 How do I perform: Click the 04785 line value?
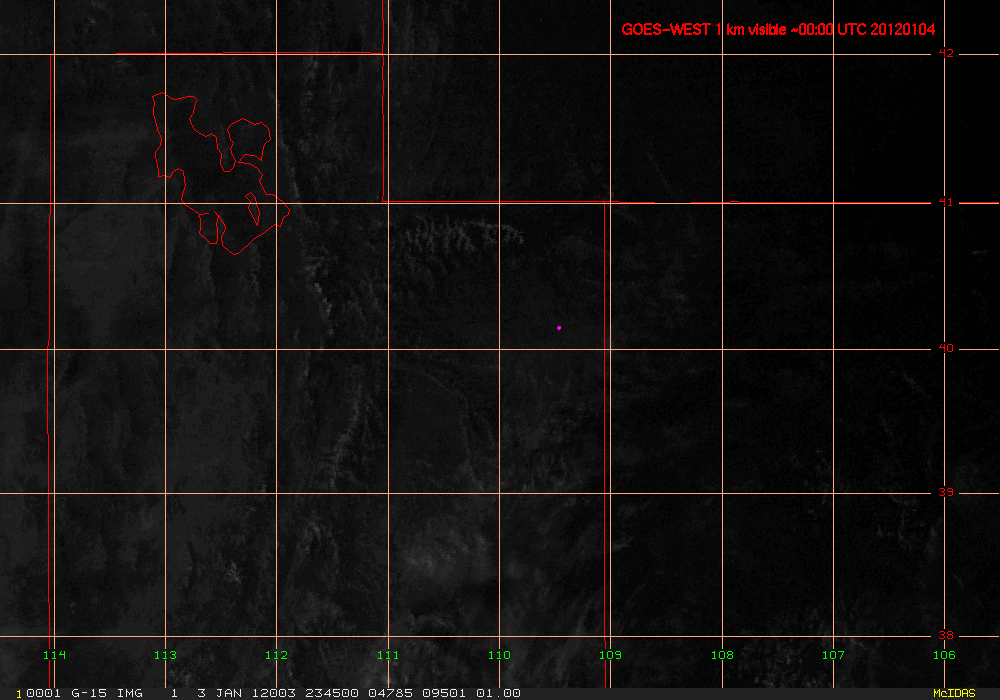click(390, 693)
